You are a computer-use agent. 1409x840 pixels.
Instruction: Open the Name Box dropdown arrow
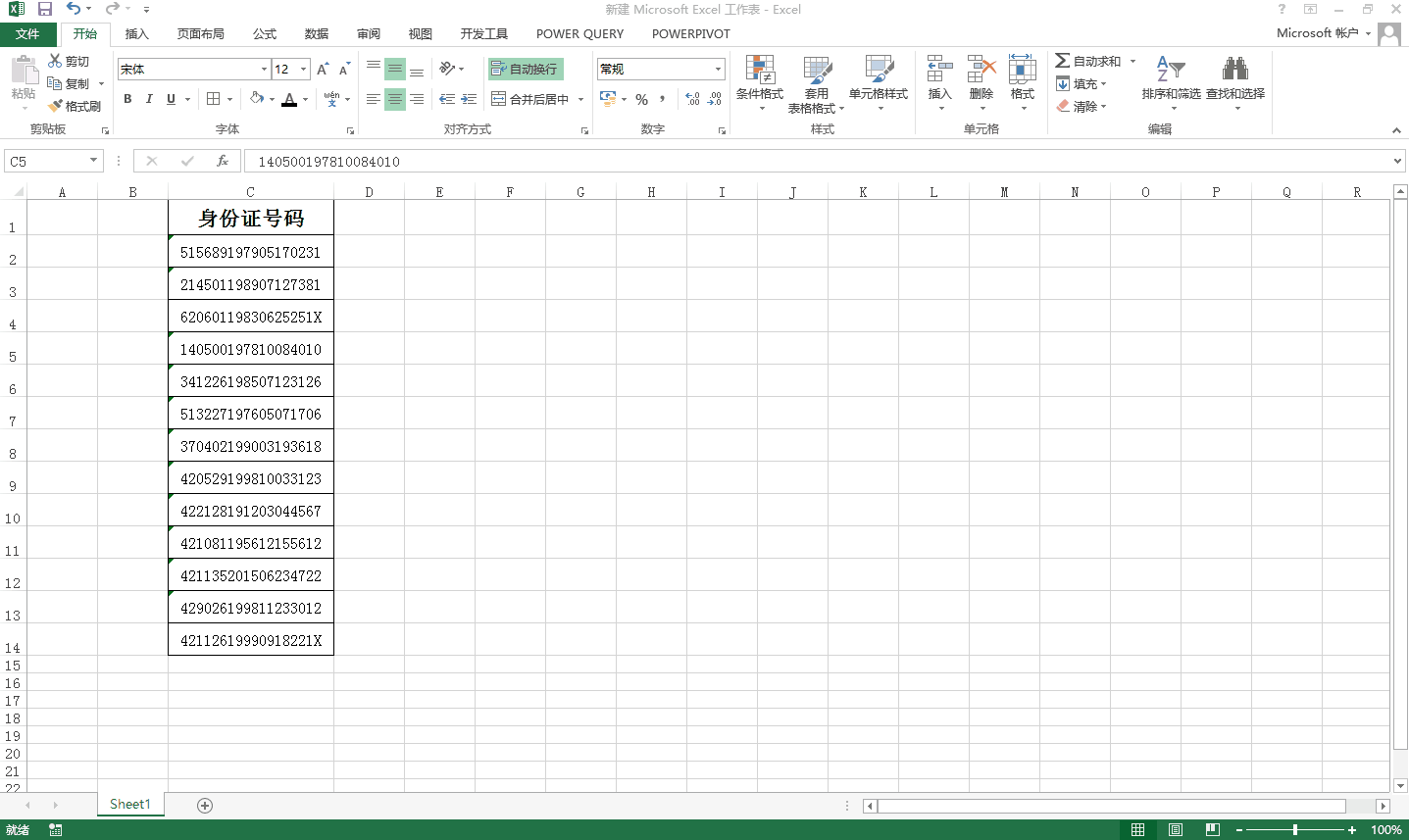point(93,161)
